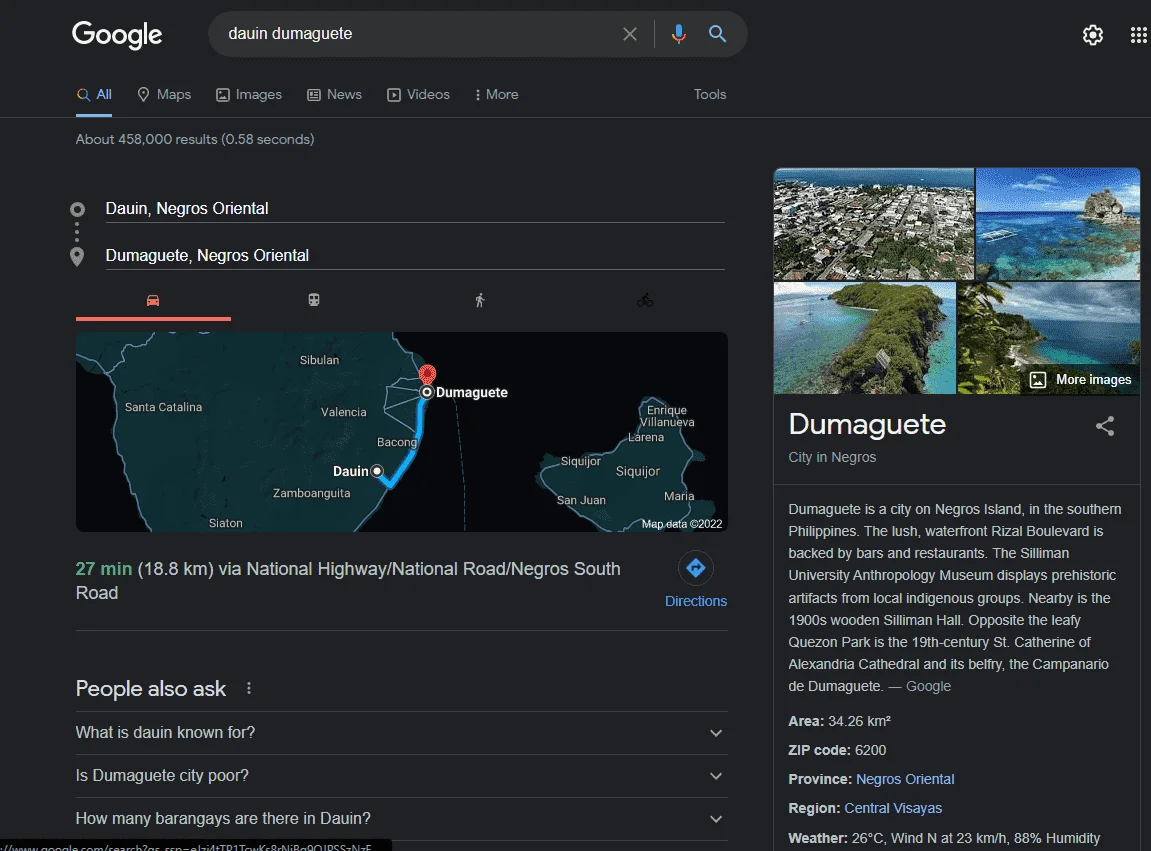This screenshot has height=851, width=1151.
Task: Click the More images button
Action: (x=1083, y=380)
